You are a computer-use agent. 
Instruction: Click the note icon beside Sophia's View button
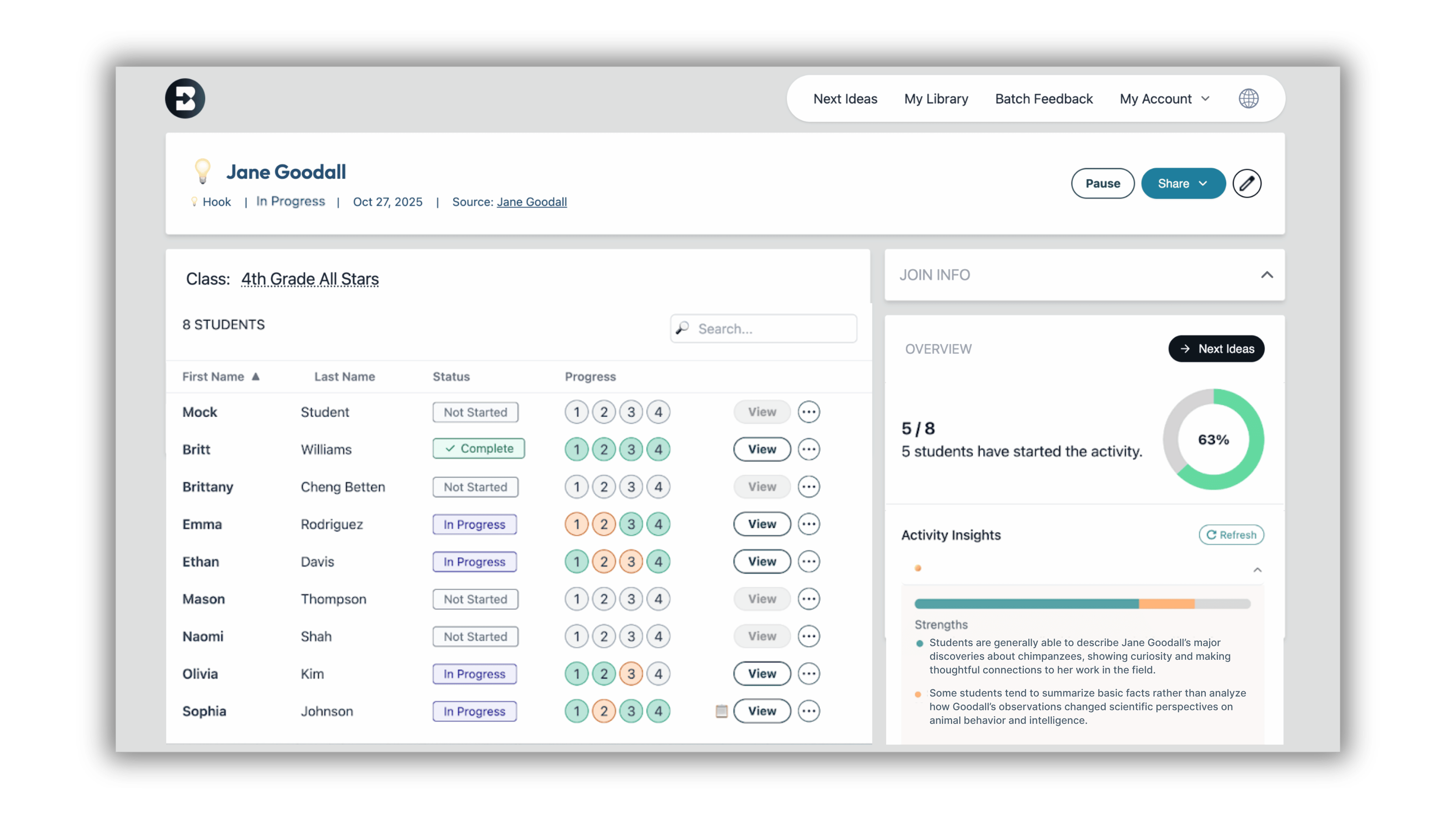click(721, 711)
